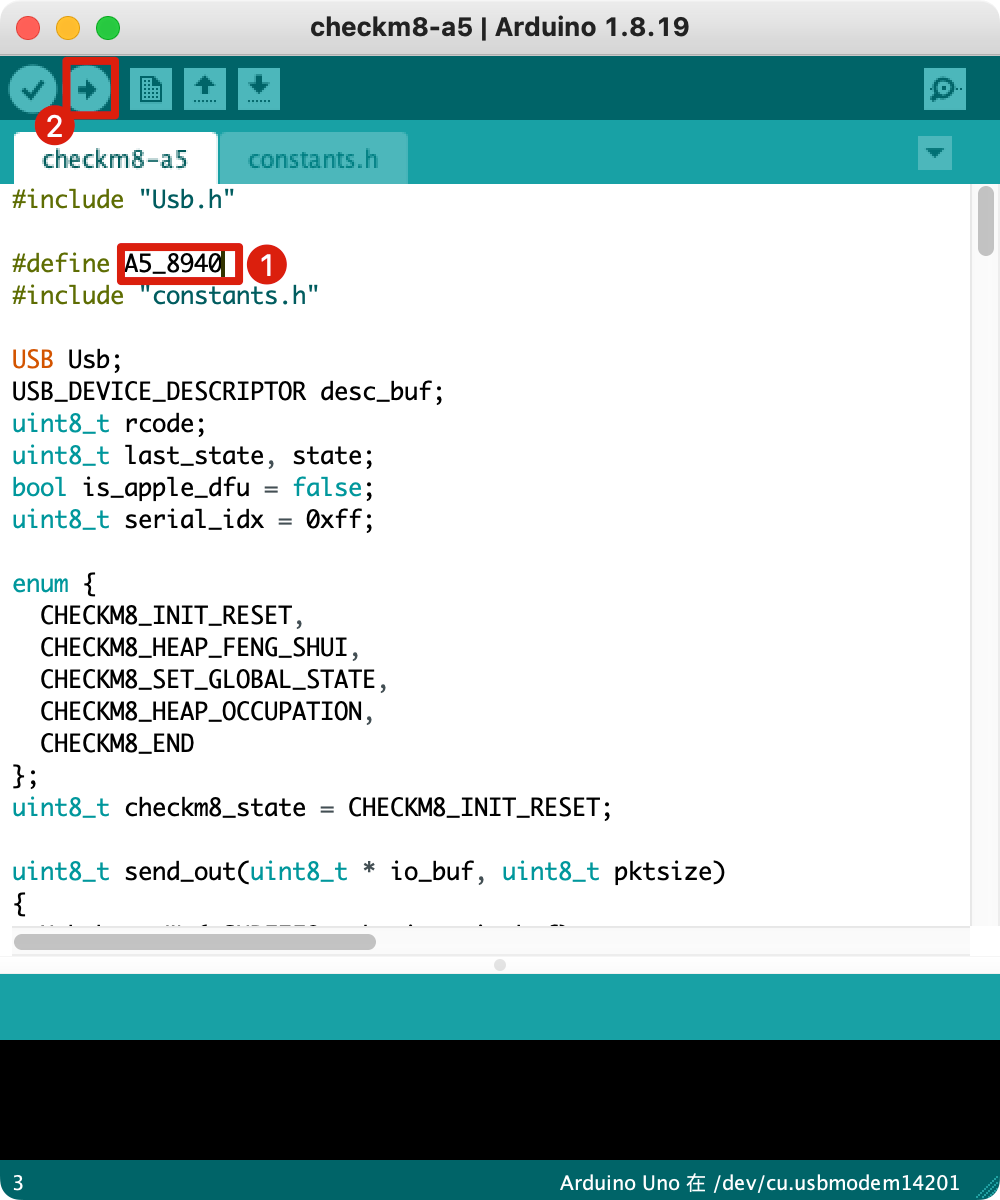
Task: Click the 'uint8_t rcode;' line
Action: pos(109,424)
